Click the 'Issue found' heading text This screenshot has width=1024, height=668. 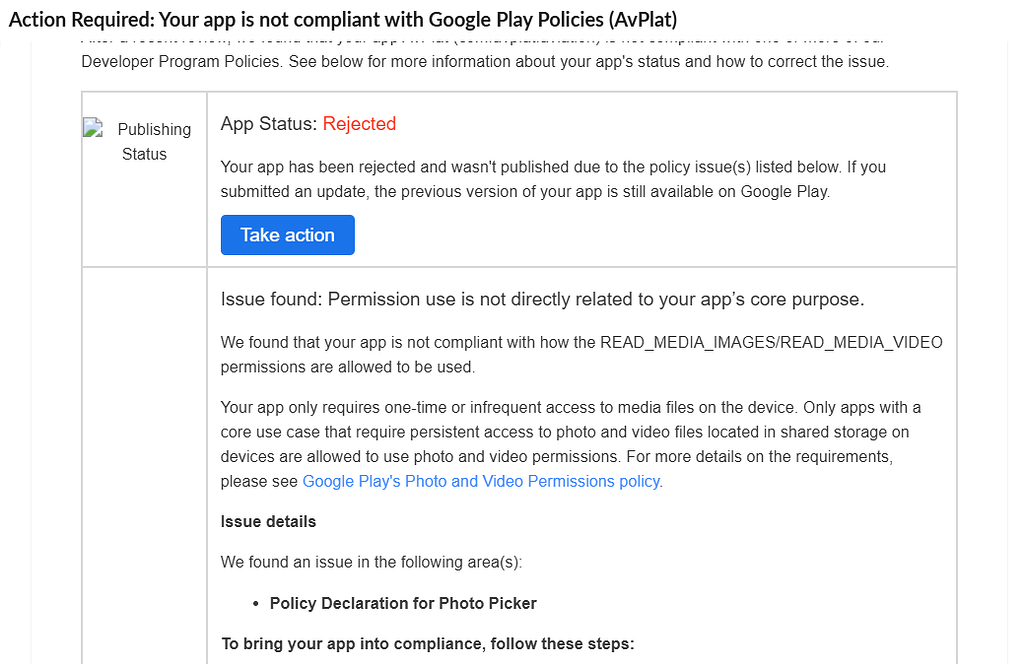tap(542, 299)
